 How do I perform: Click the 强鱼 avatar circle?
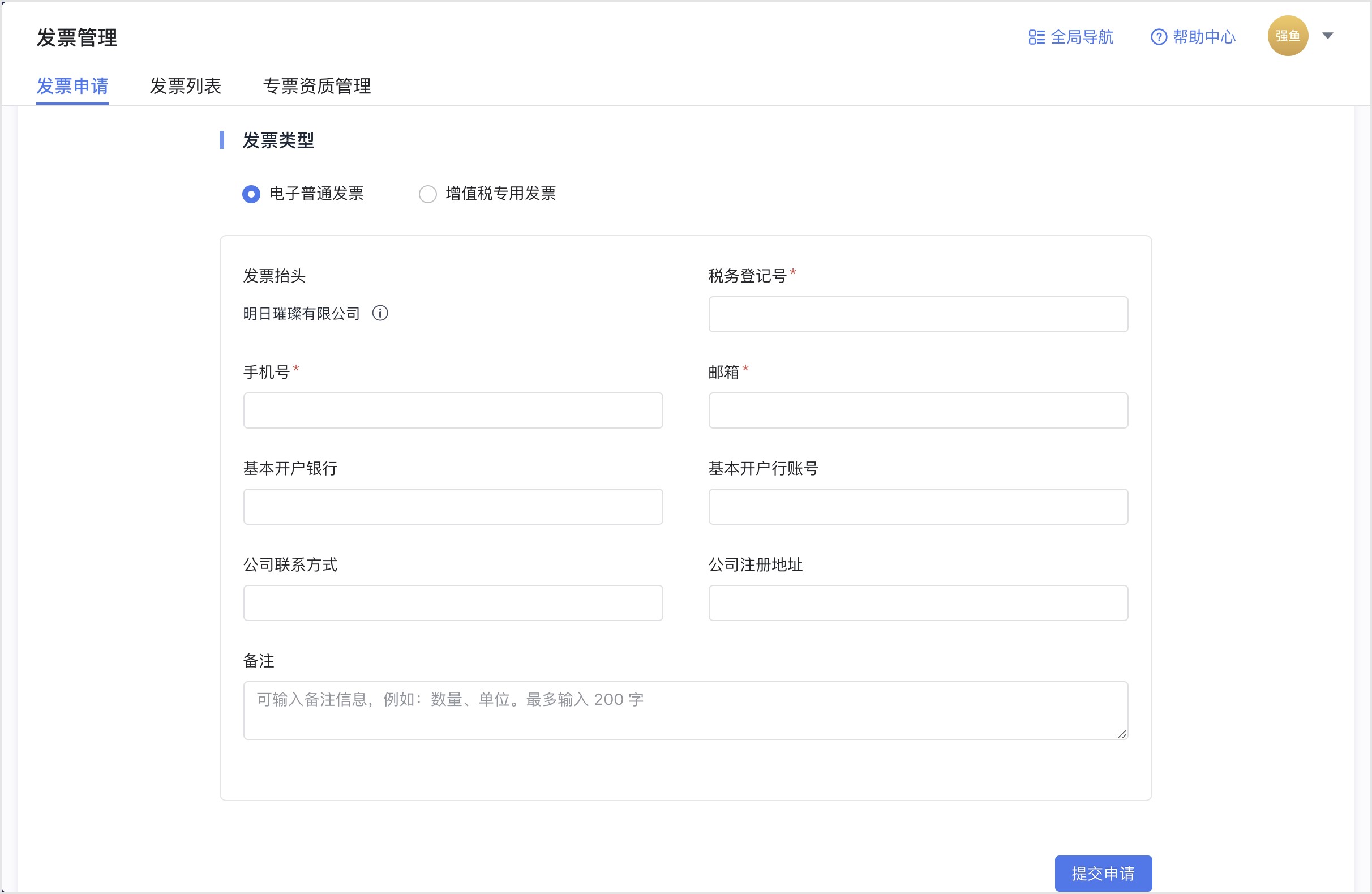[x=1287, y=35]
